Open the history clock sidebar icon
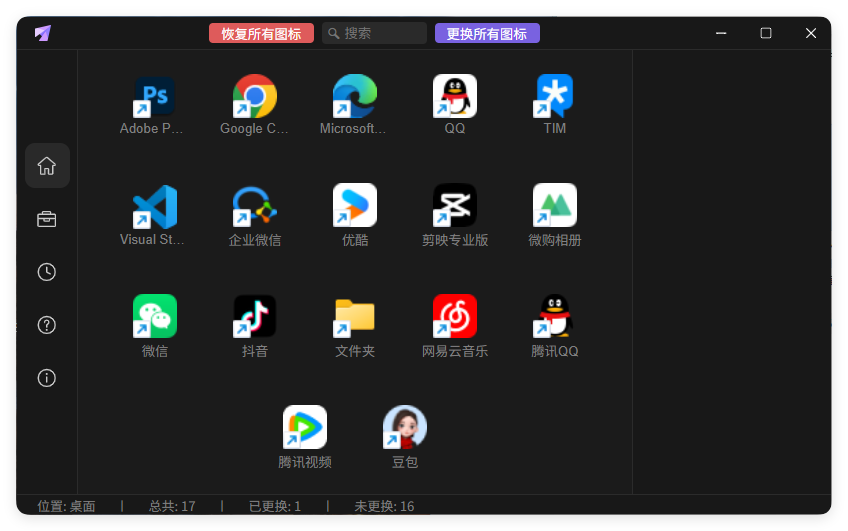Screen dimensions: 848x531 (x=47, y=272)
